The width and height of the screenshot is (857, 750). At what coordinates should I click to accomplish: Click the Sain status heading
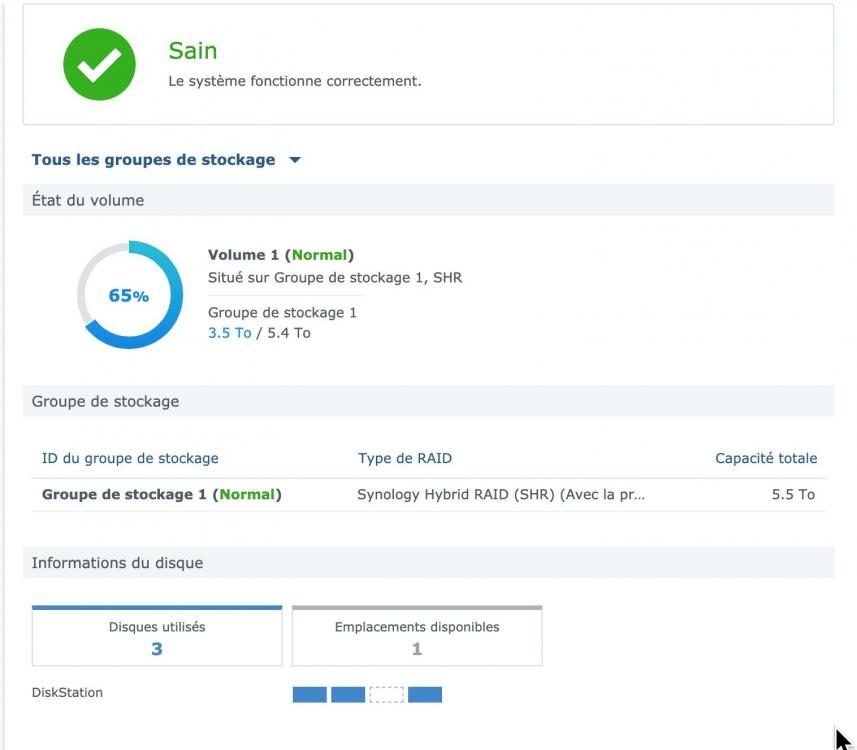click(193, 51)
